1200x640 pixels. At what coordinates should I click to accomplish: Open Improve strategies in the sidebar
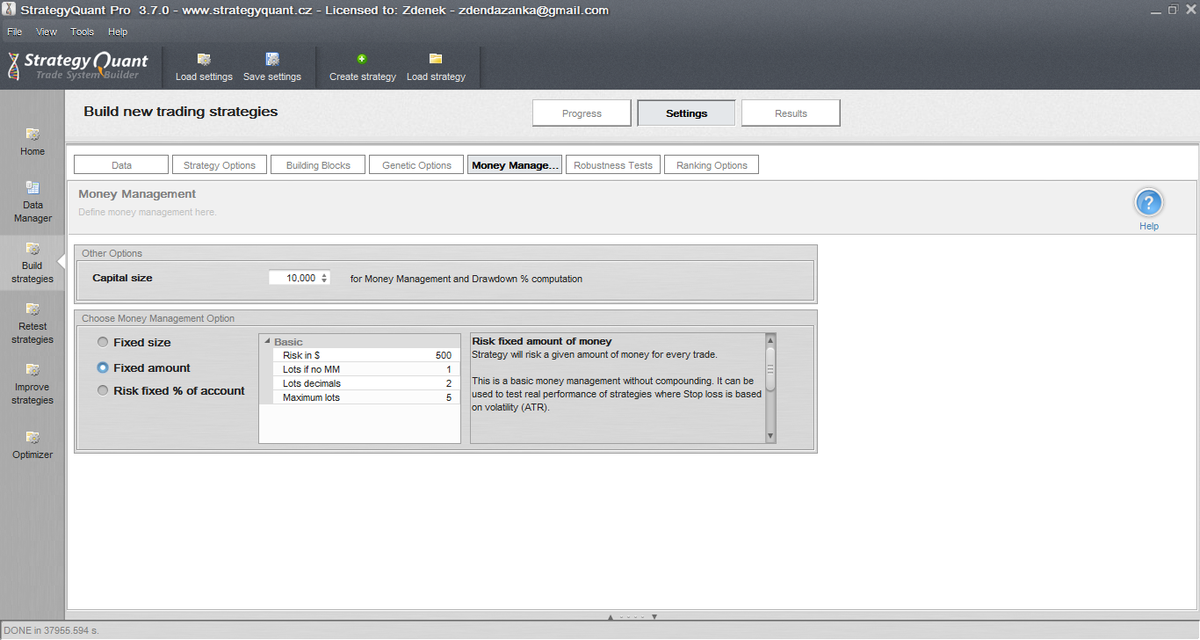(x=32, y=385)
